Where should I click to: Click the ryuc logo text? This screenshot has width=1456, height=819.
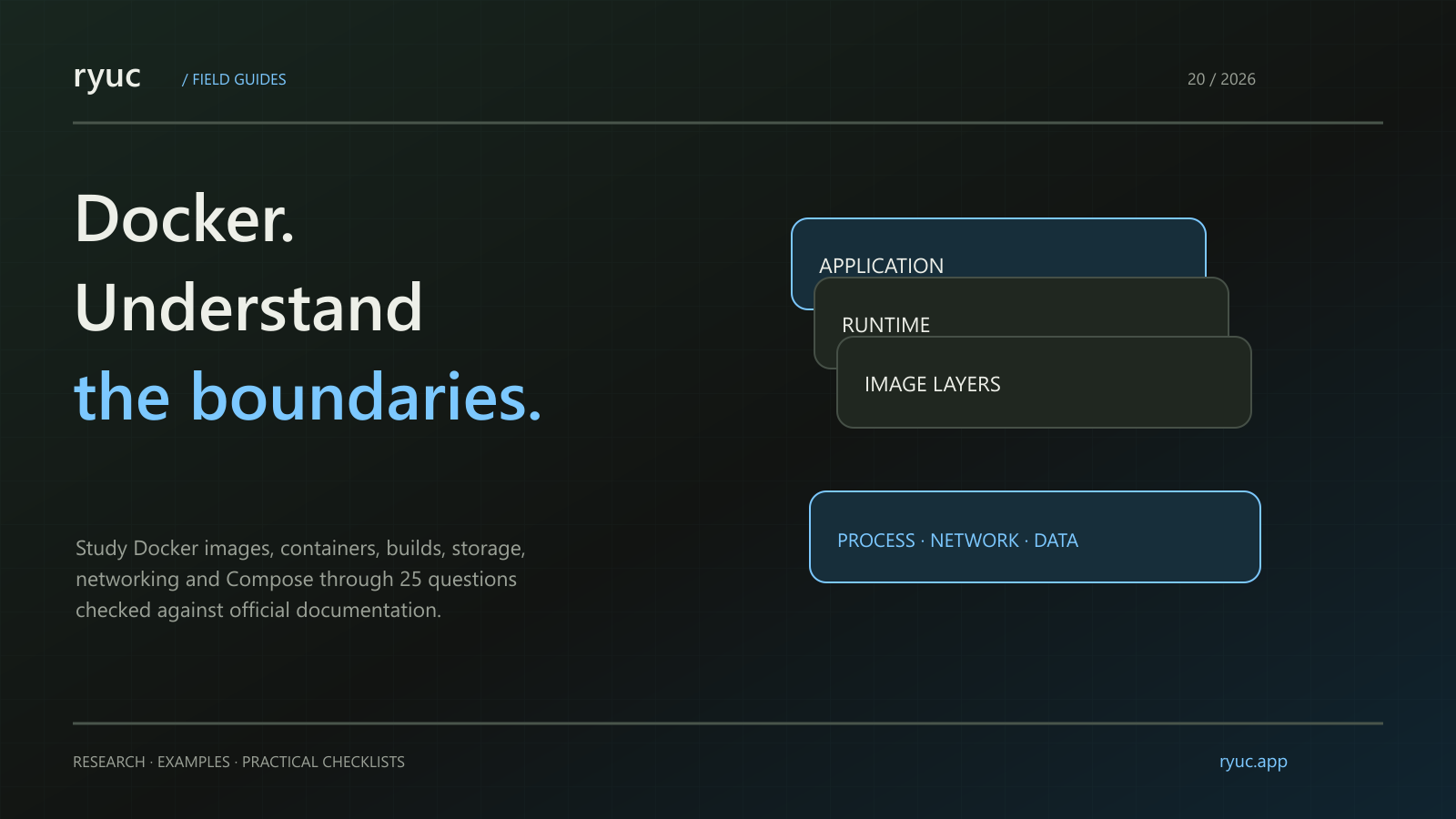pos(107,77)
